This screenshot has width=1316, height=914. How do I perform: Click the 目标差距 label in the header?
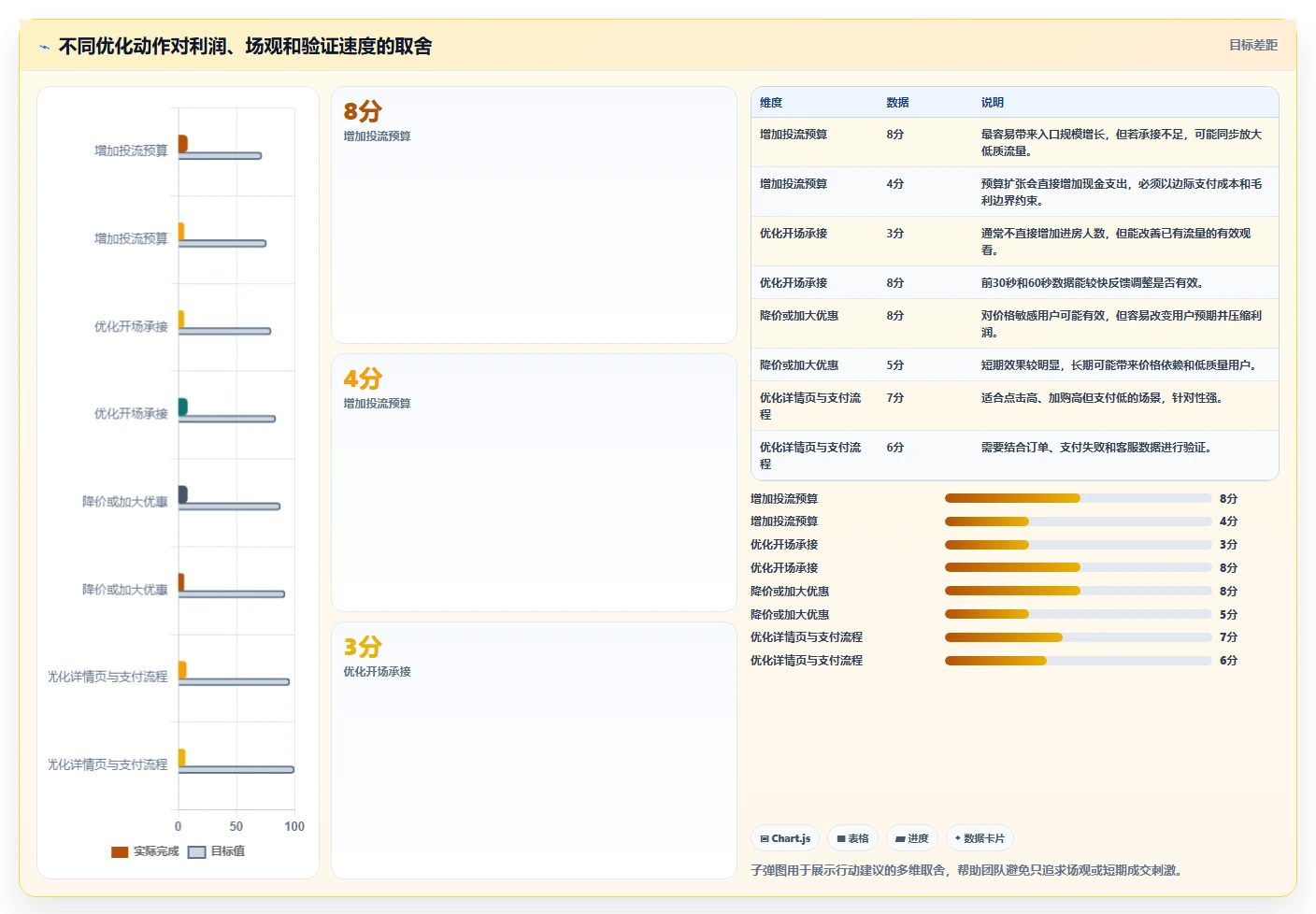click(1252, 45)
